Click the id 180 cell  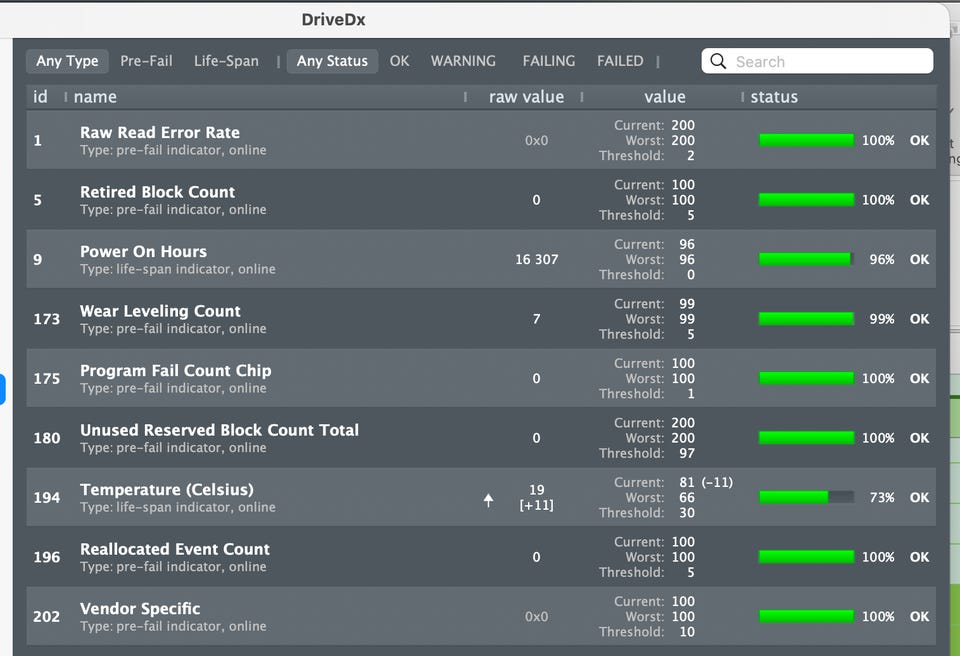point(47,438)
